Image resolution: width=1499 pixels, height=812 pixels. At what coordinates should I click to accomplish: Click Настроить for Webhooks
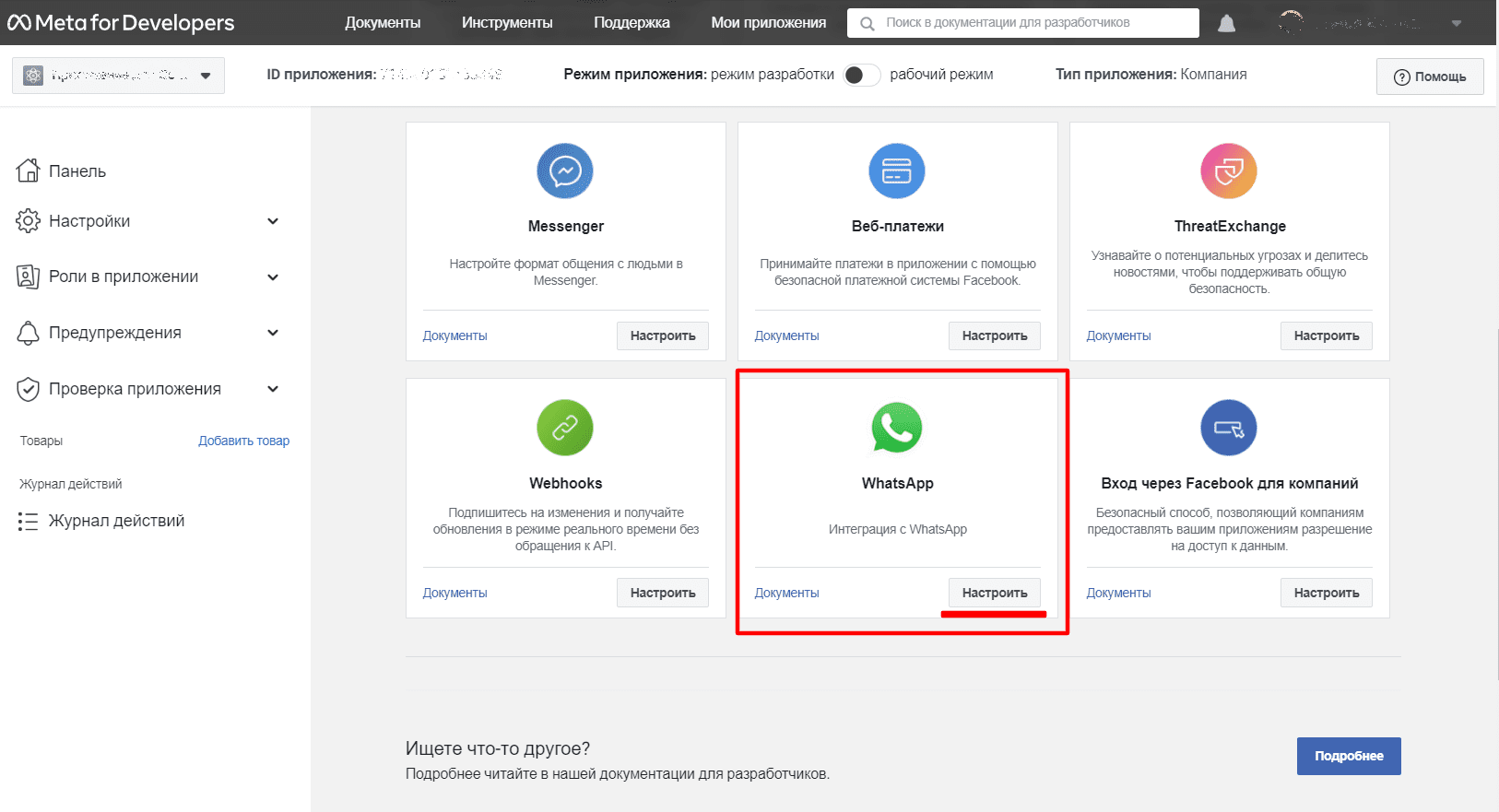tap(663, 593)
